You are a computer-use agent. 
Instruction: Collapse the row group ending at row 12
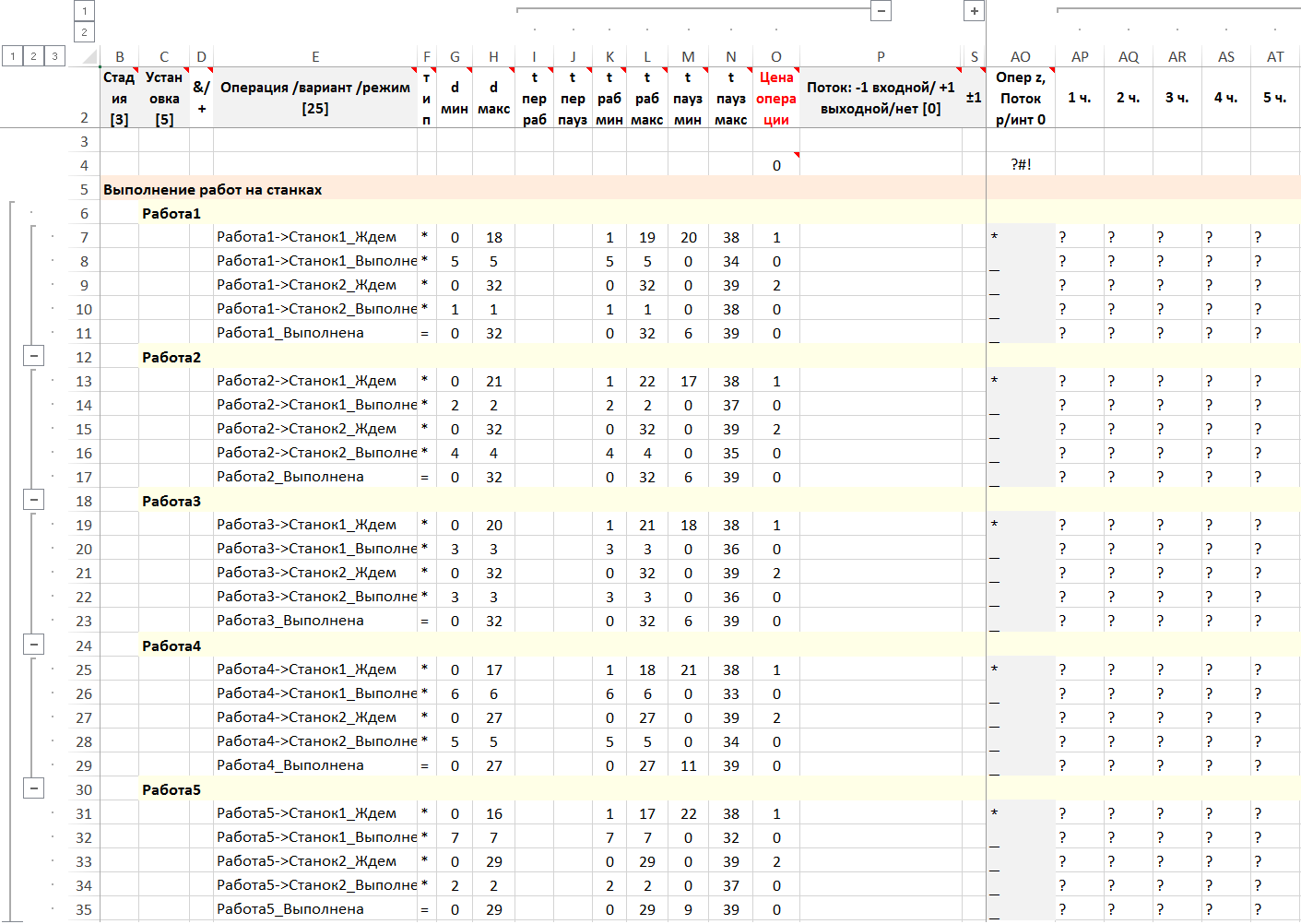34,356
